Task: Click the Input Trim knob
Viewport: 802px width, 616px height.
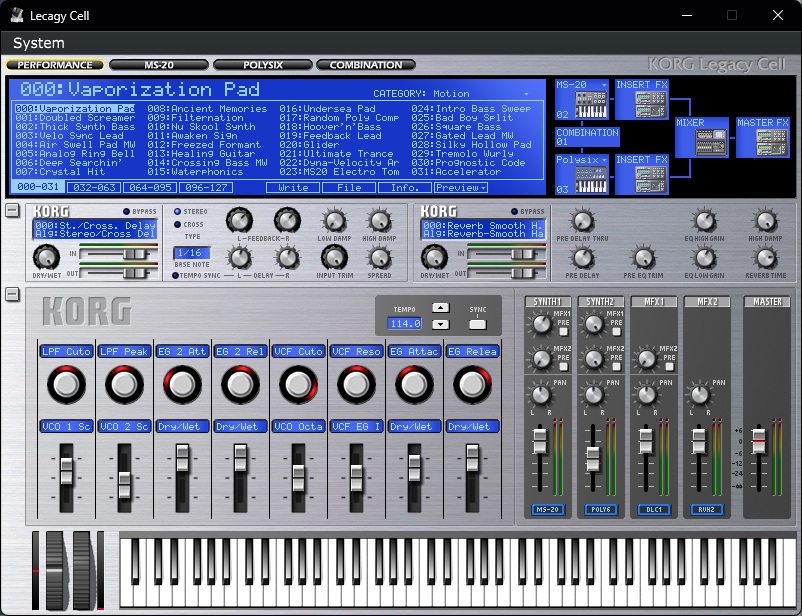Action: coord(334,257)
